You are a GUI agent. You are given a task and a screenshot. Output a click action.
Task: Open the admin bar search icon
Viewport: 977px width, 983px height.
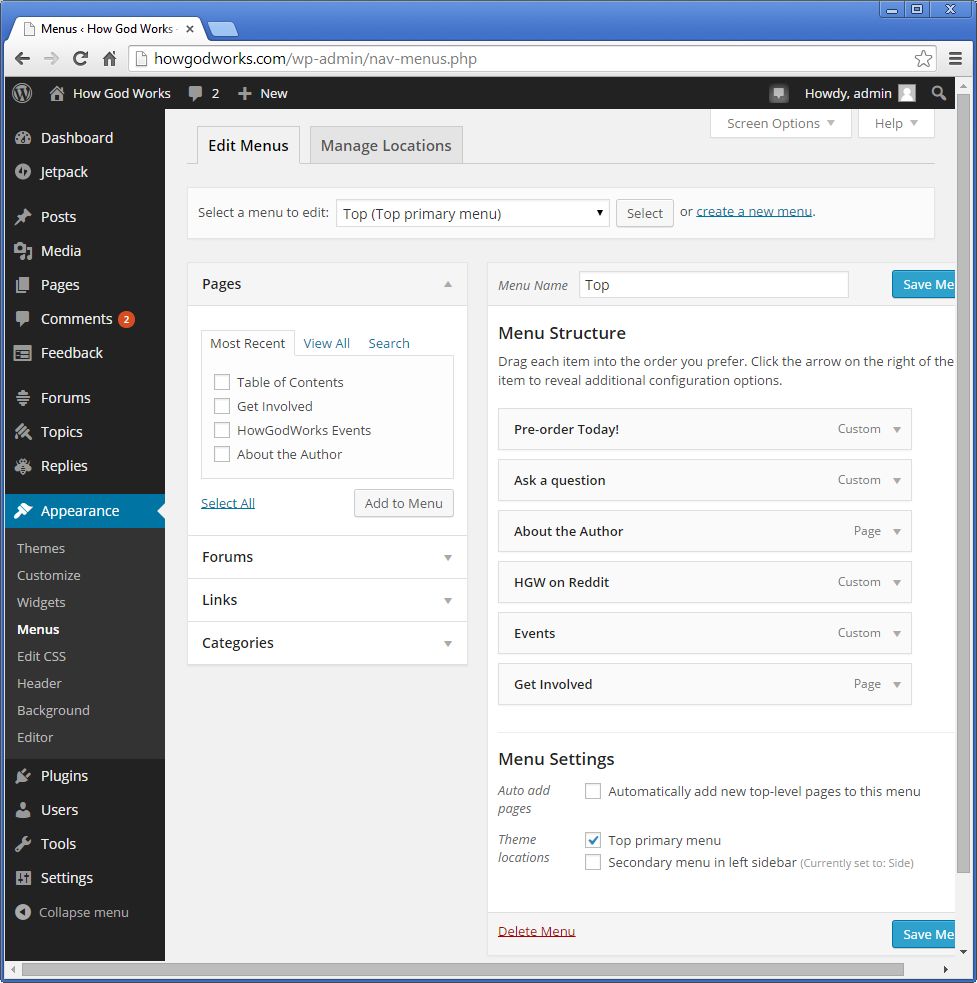click(x=938, y=93)
